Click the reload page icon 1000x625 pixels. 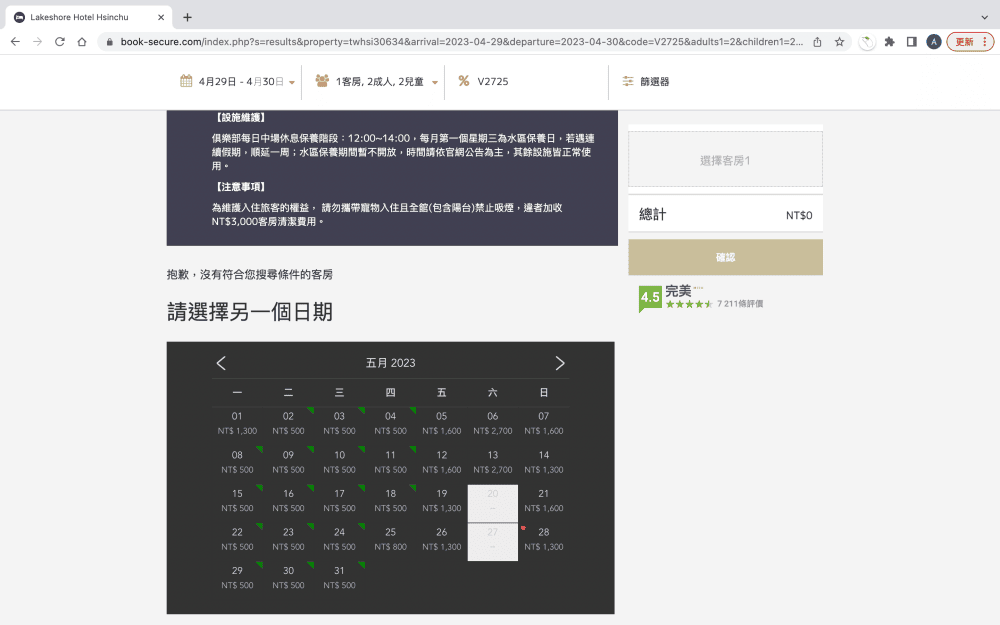coord(61,42)
